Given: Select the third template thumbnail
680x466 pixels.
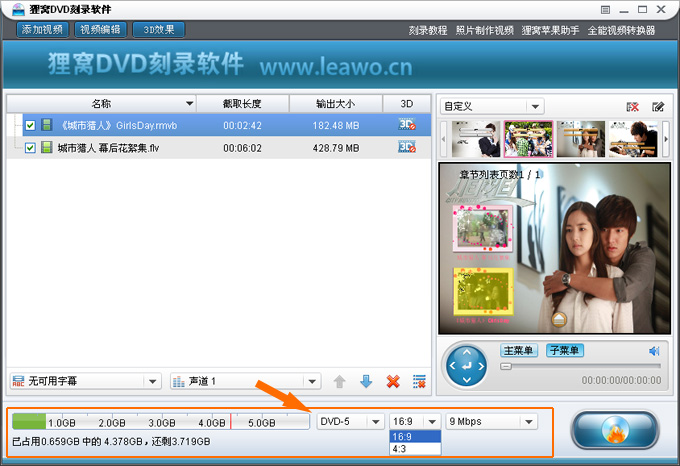Looking at the screenshot, I should (581, 139).
